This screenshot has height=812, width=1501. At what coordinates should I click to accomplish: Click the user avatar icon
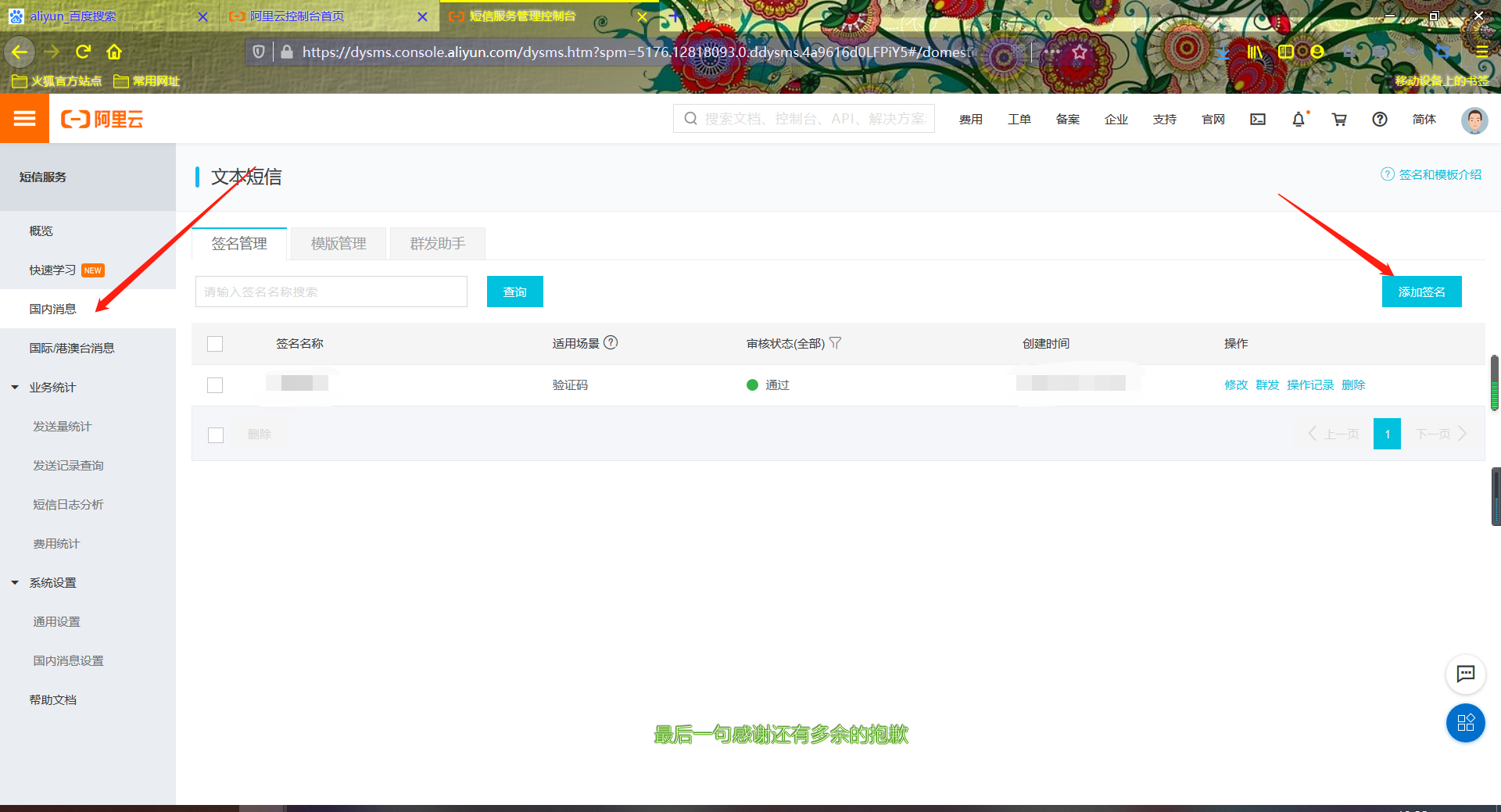coord(1474,120)
